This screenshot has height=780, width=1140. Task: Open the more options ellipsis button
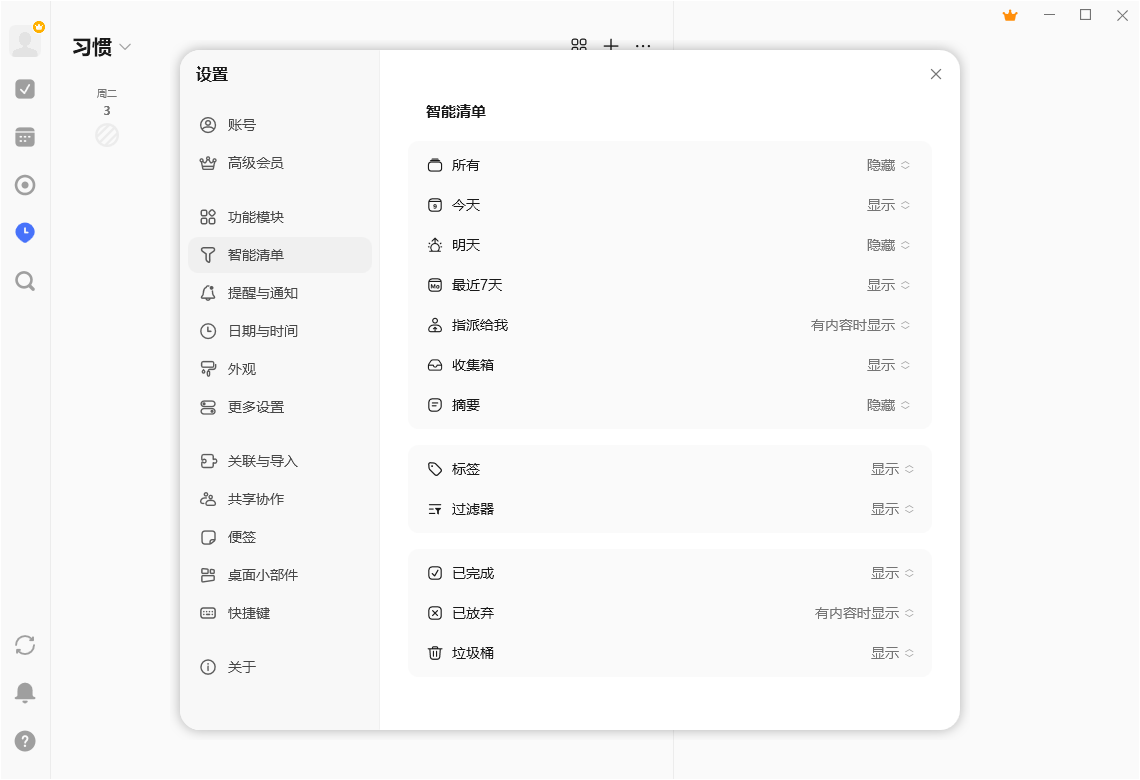[643, 46]
